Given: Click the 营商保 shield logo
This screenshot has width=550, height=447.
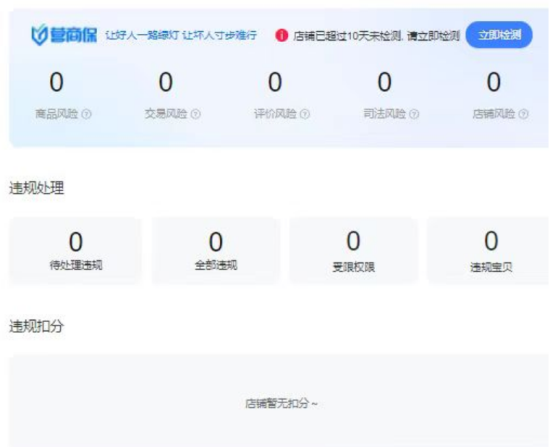Looking at the screenshot, I should pyautogui.click(x=39, y=35).
